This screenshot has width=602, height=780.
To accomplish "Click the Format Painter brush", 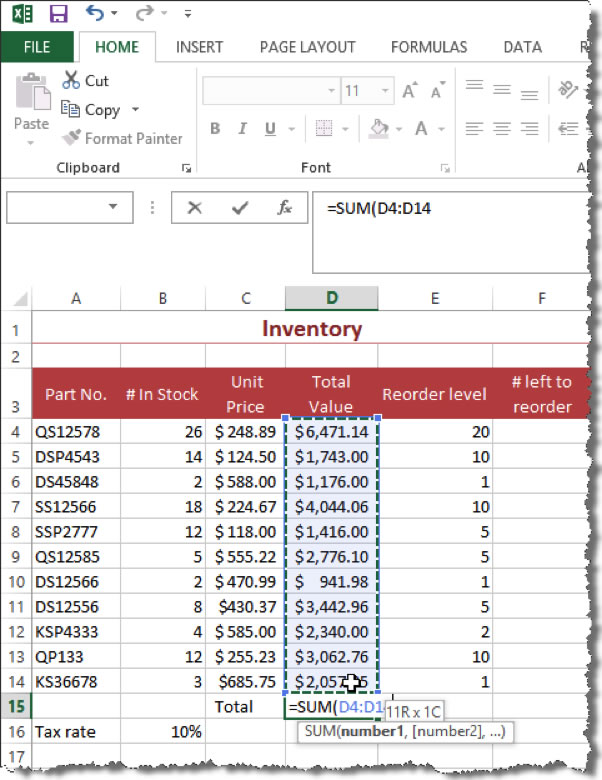I will [x=122, y=139].
